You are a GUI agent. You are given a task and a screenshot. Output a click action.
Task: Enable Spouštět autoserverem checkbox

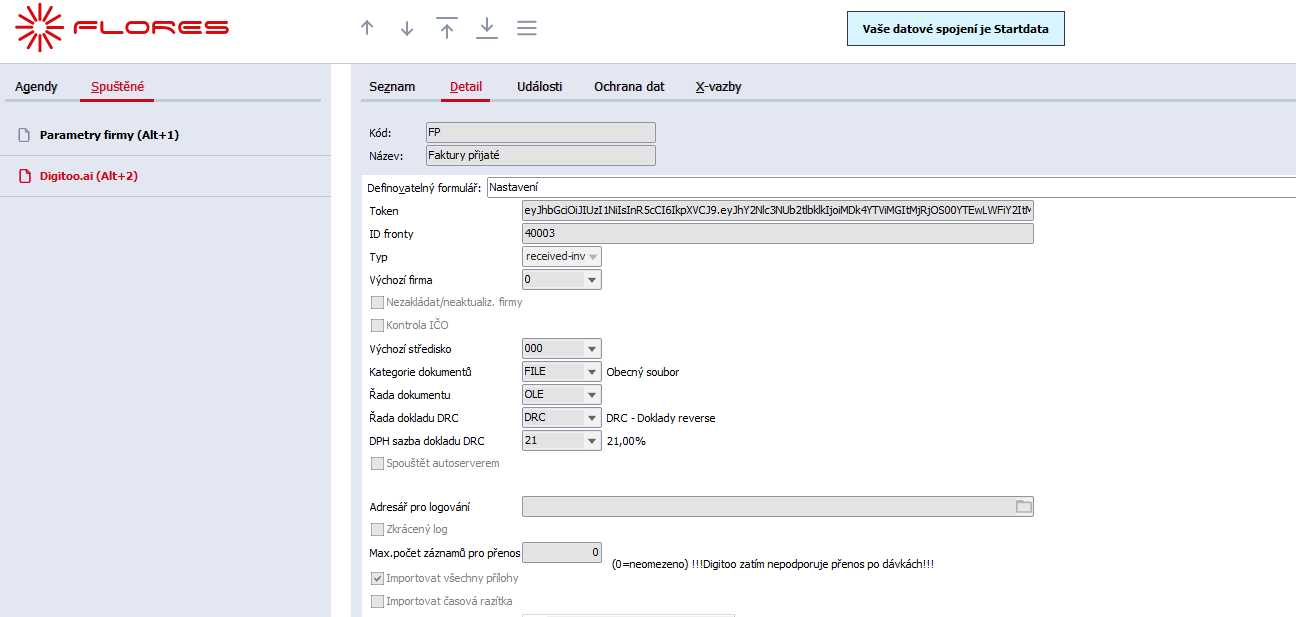point(377,463)
